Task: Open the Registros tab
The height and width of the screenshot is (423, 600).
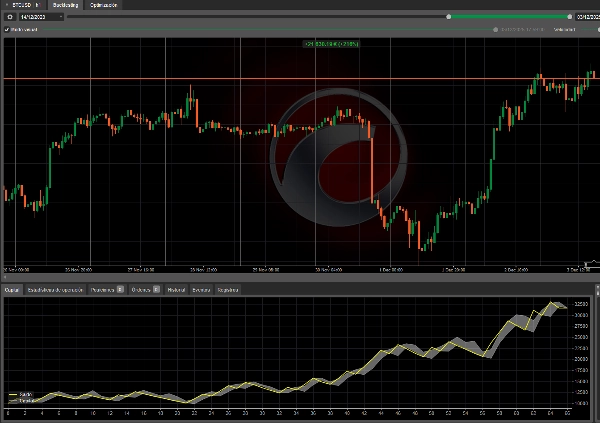Action: (x=228, y=289)
